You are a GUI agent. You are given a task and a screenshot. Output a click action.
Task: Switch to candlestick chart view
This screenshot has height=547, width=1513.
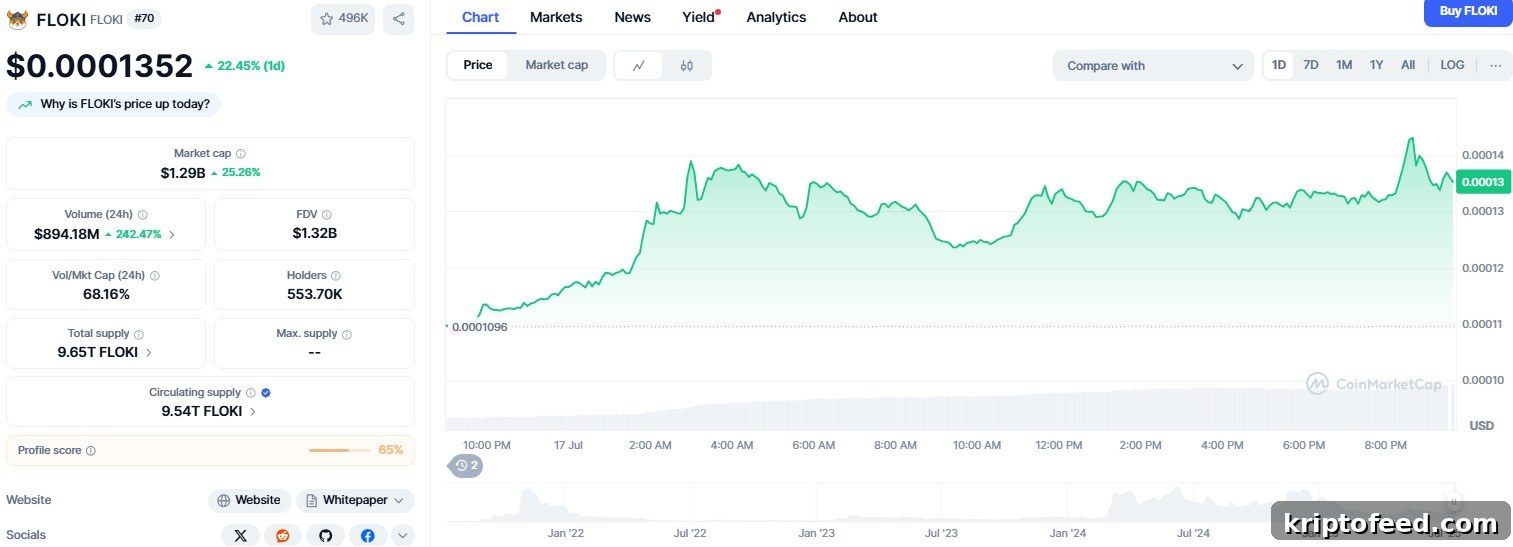point(686,66)
